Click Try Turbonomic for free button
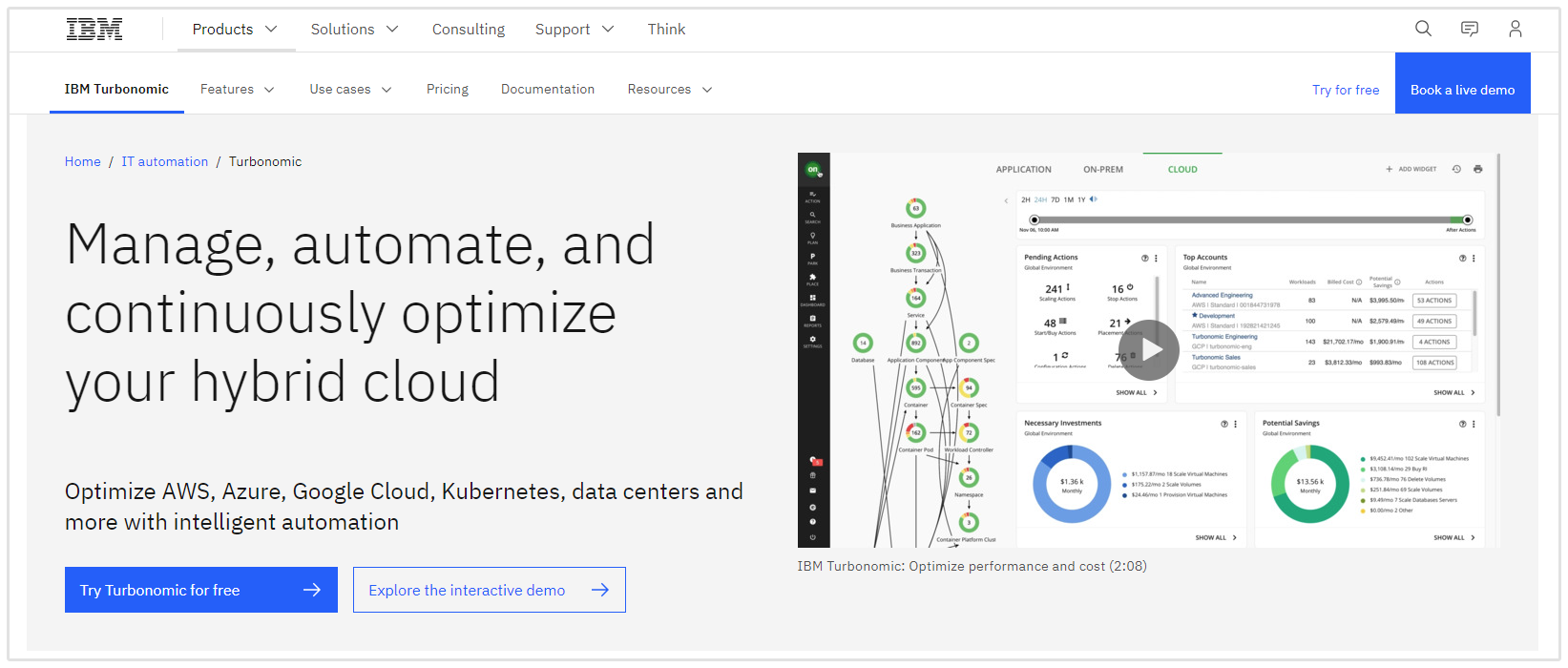The width and height of the screenshot is (1568, 668). (x=201, y=590)
